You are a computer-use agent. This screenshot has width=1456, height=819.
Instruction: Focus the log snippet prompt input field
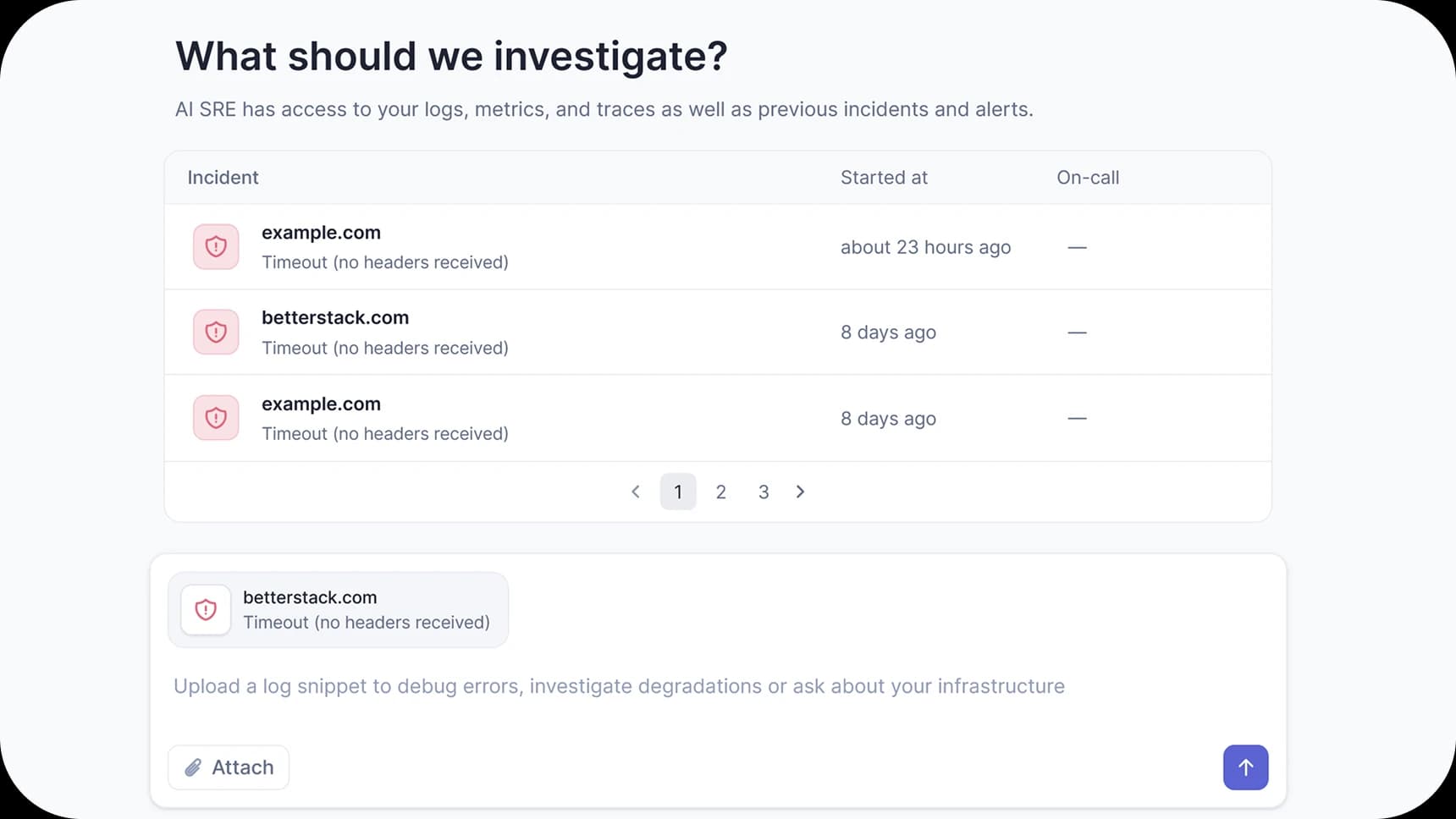click(619, 686)
